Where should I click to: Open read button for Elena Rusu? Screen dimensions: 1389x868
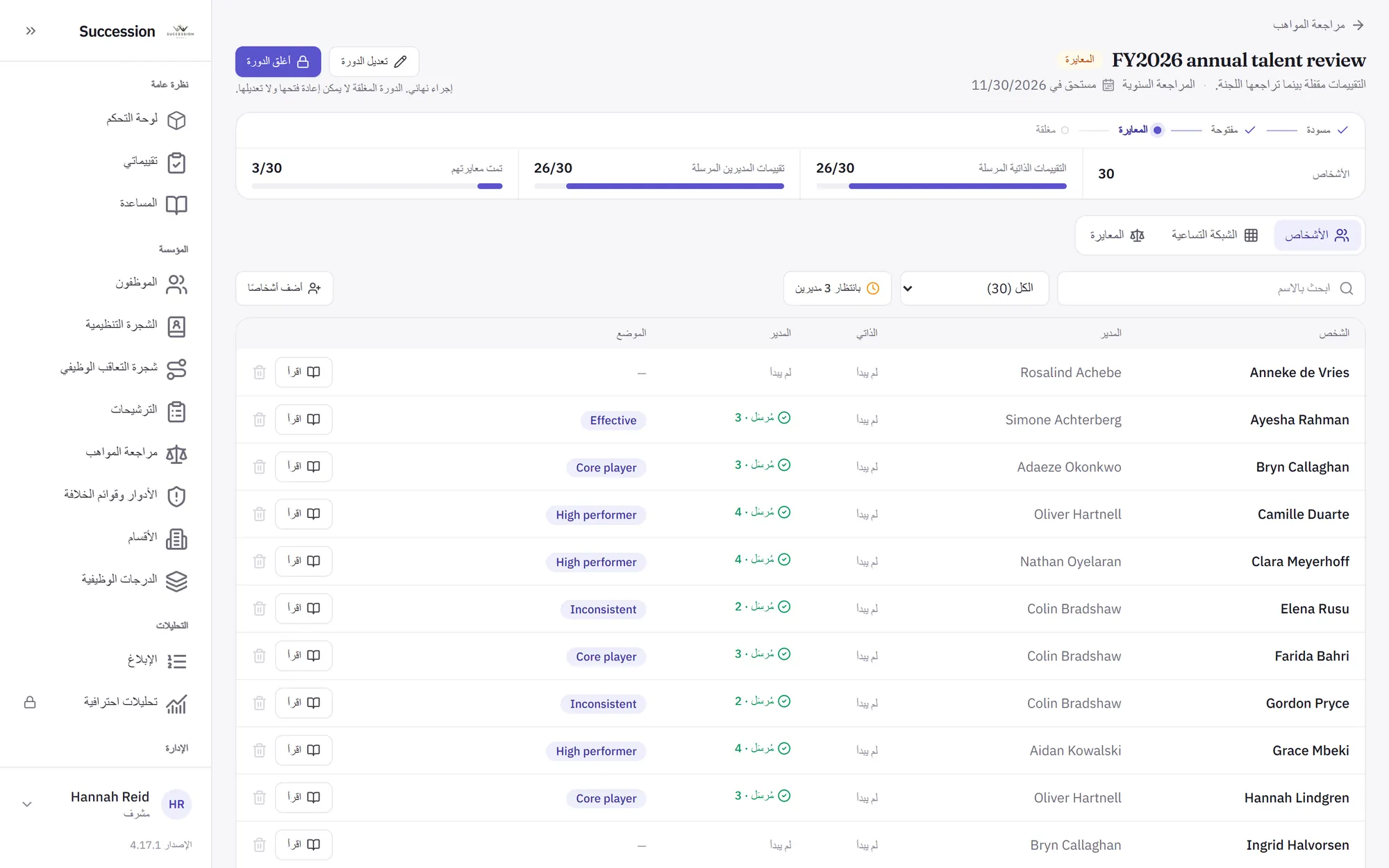[x=303, y=608]
